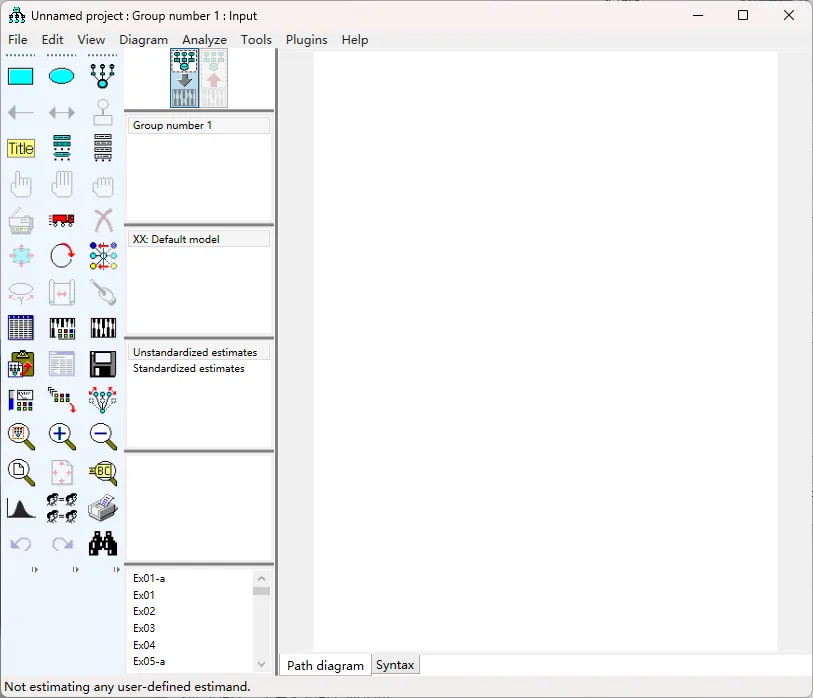This screenshot has width=813, height=698.
Task: Select Move parameter values tool
Action: [x=21, y=292]
